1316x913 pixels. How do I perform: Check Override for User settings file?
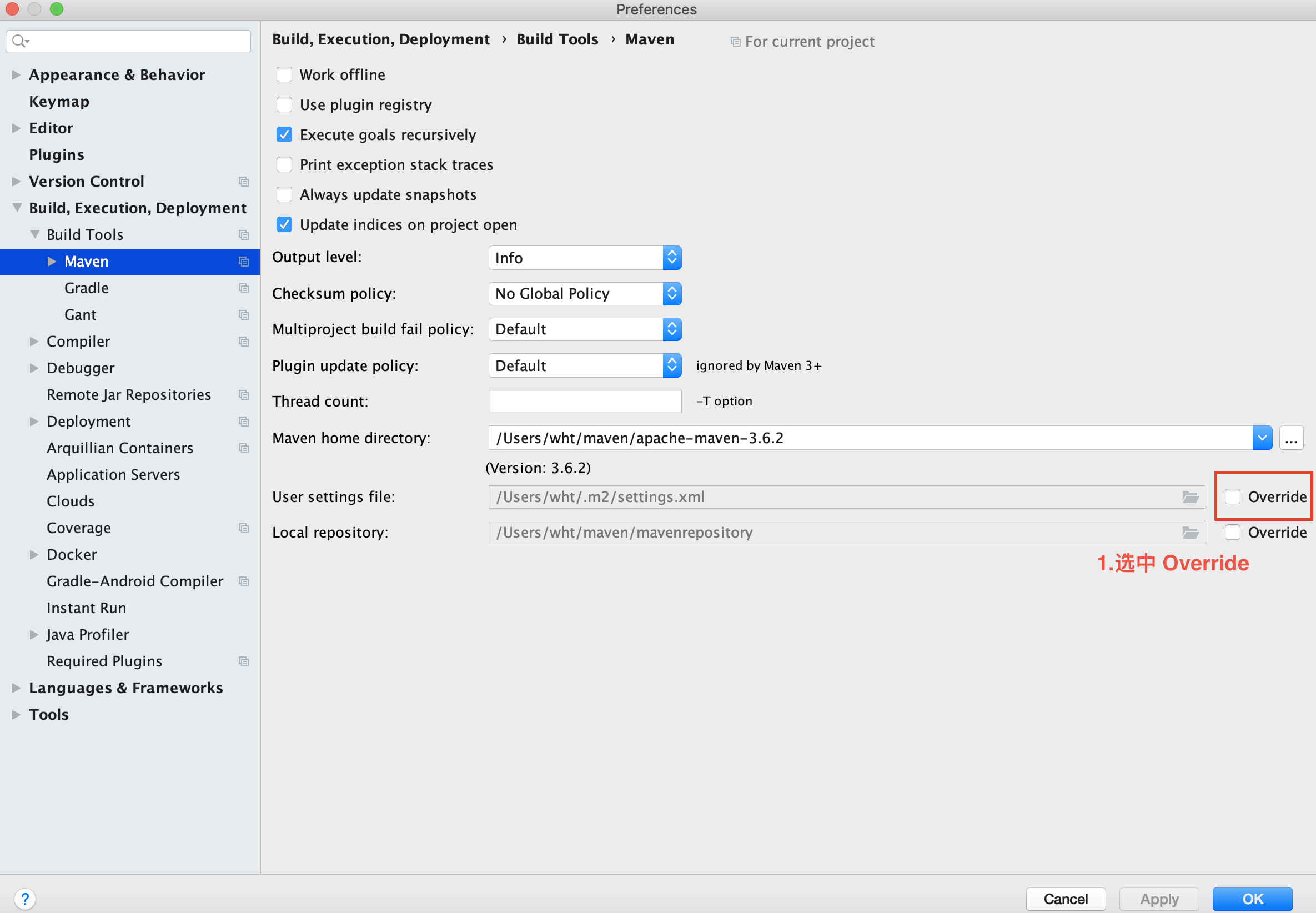[x=1233, y=496]
